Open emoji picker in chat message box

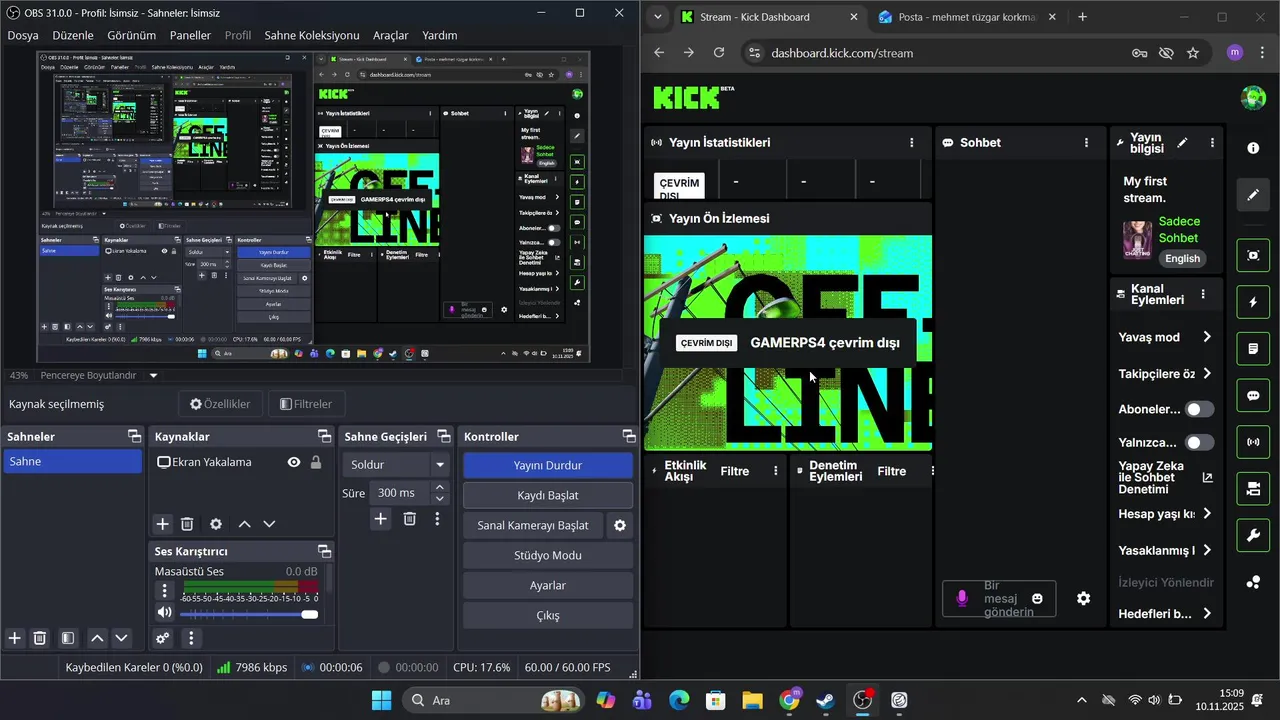click(x=1038, y=598)
